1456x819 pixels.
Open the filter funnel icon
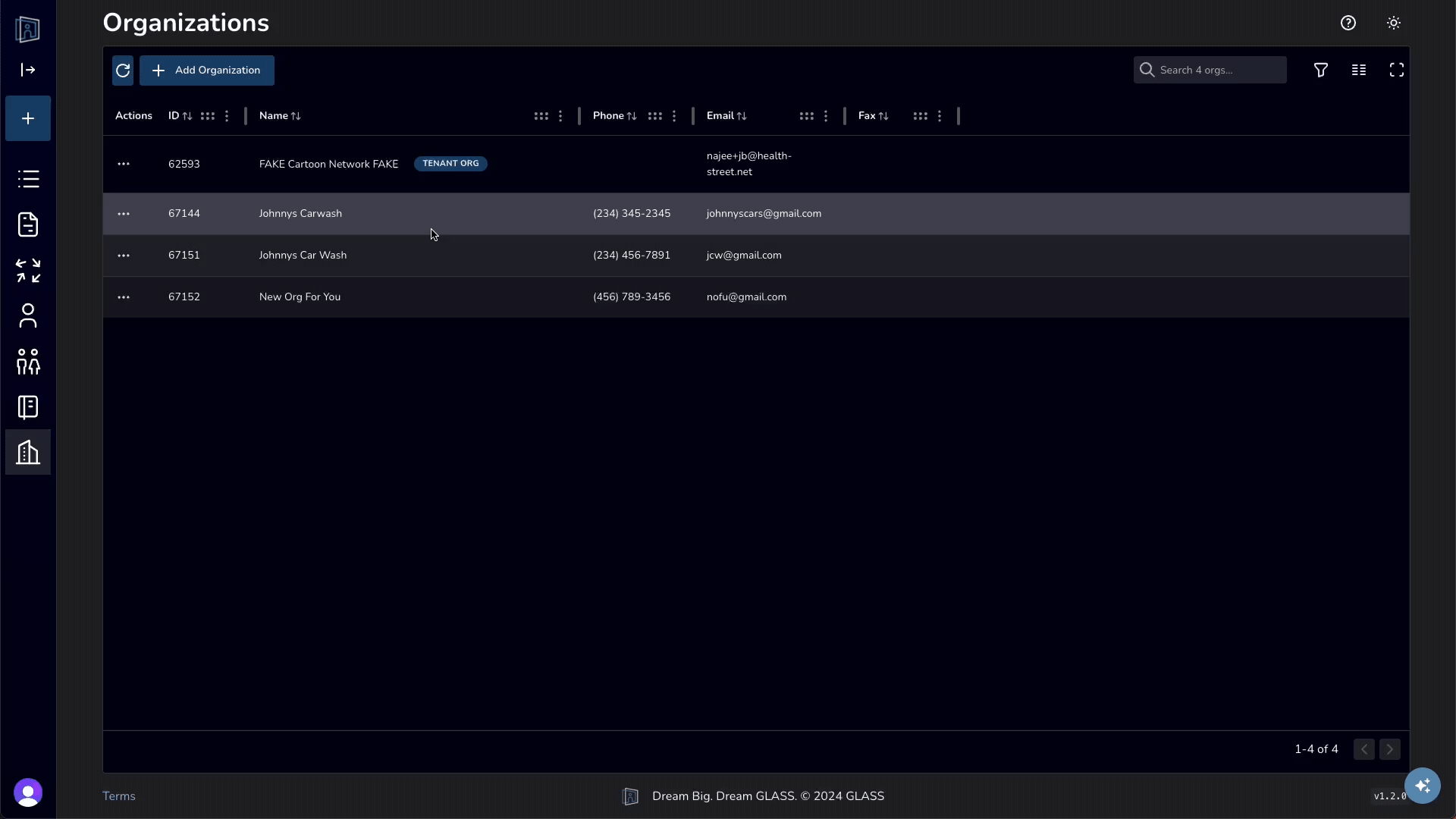1320,71
